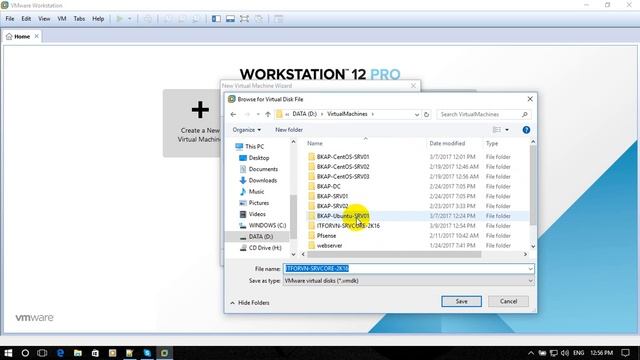The height and width of the screenshot is (360, 640).
Task: Toggle the thumbnail bar icon in toolbar
Action: click(x=230, y=19)
